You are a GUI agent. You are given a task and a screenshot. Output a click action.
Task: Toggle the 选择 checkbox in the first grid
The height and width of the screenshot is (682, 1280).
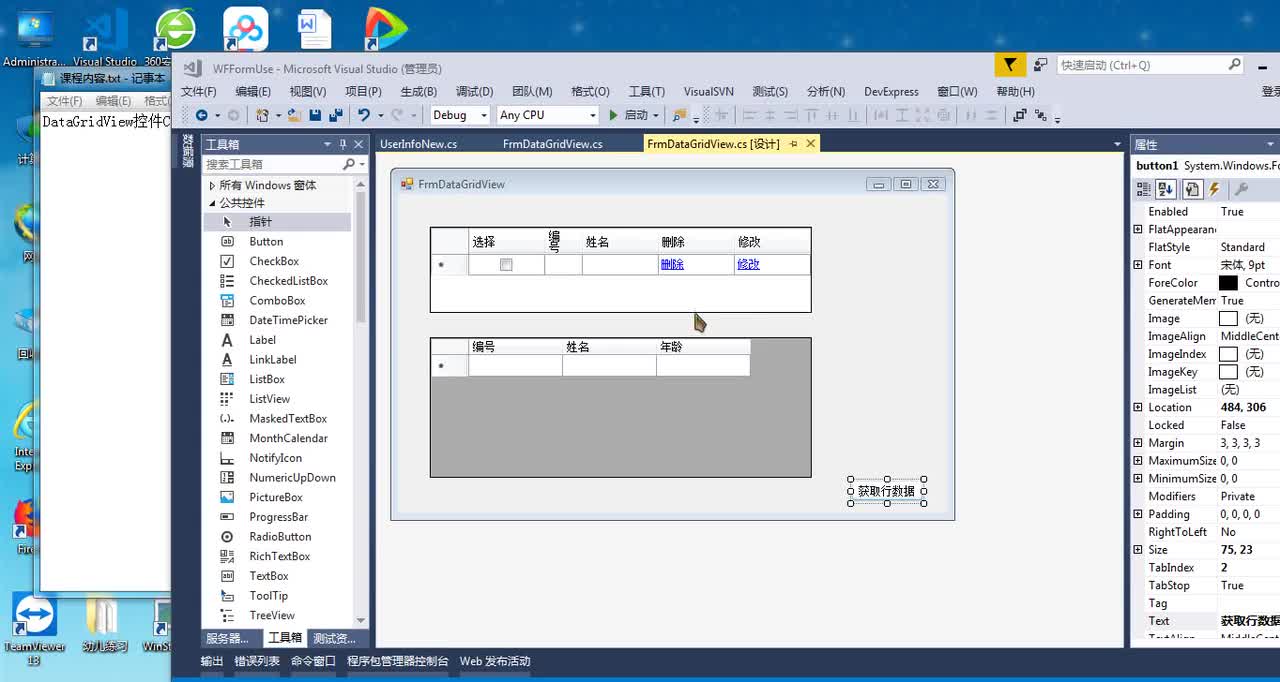(506, 265)
